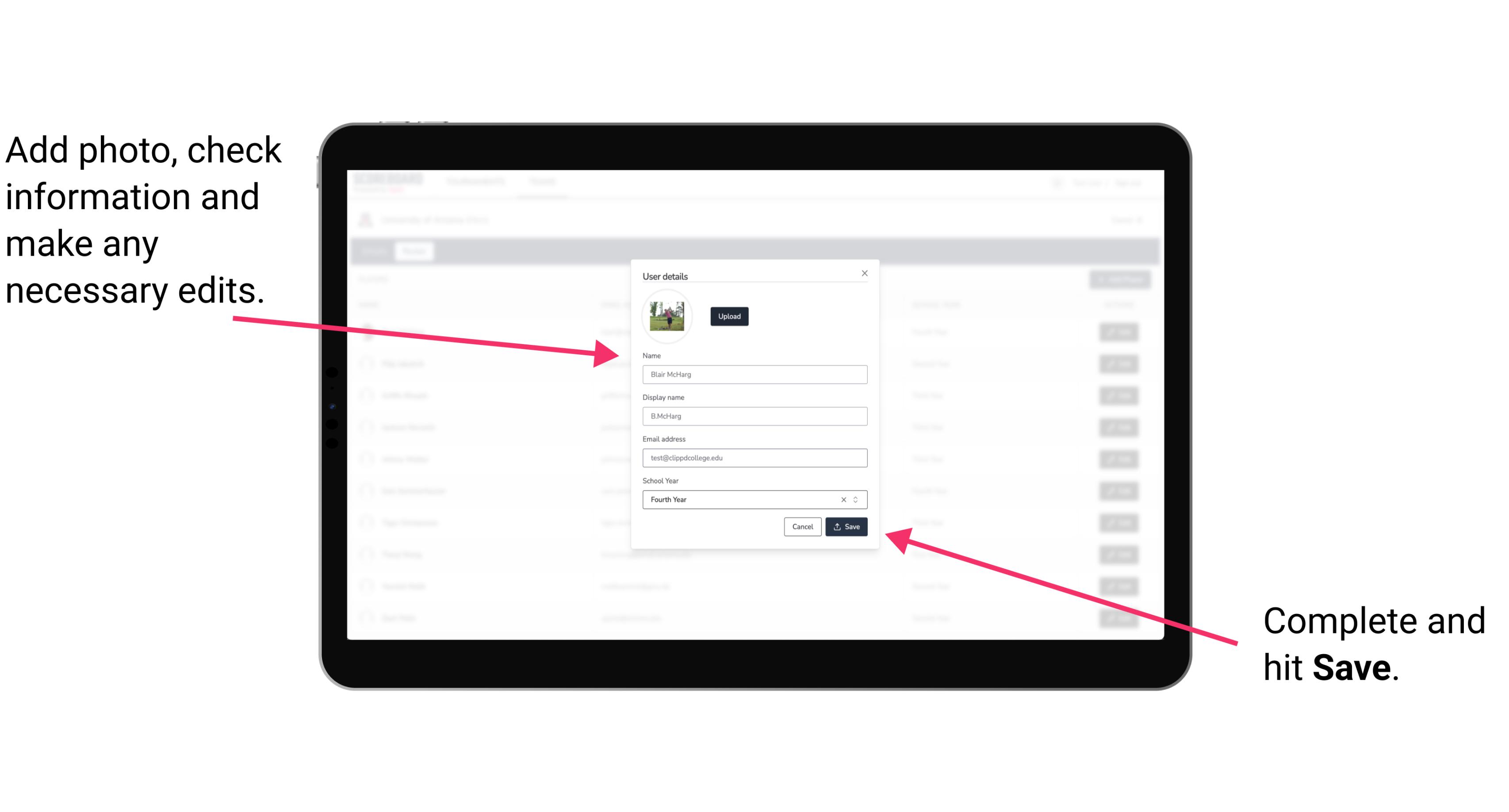Click the Name input field
1509x812 pixels.
tap(753, 374)
